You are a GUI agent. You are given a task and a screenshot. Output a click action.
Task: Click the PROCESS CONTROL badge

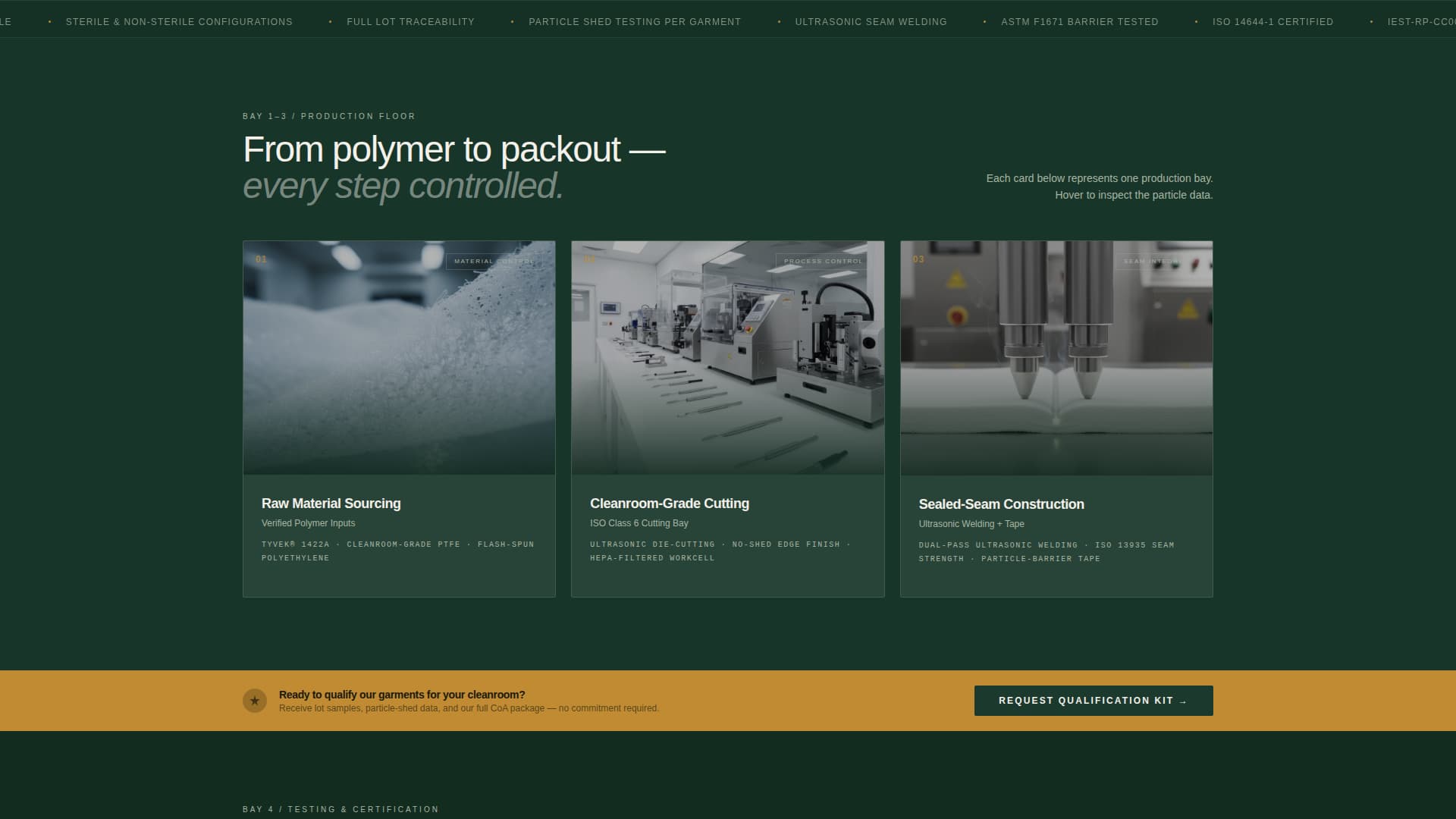[823, 261]
